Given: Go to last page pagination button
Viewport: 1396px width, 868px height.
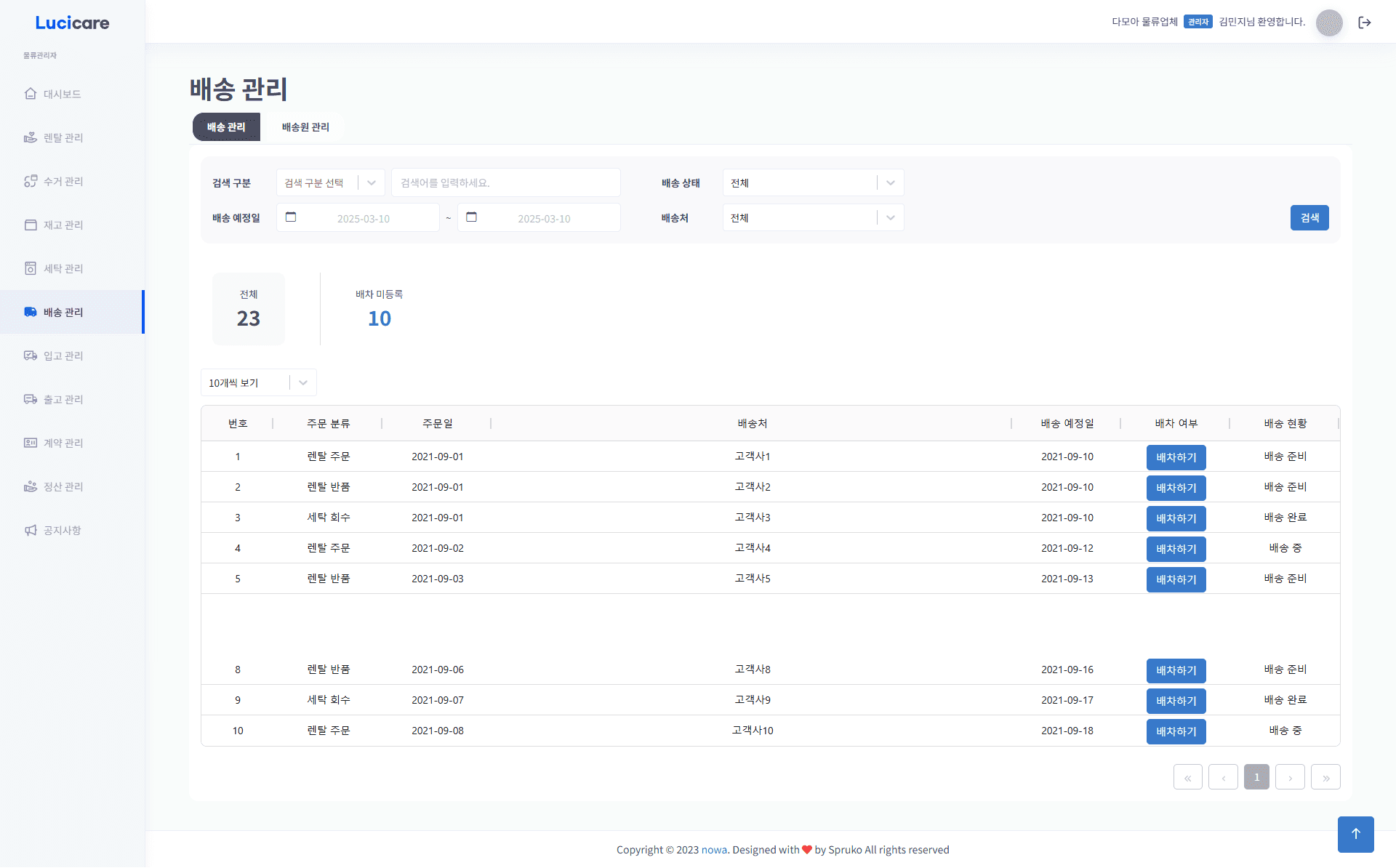Looking at the screenshot, I should click(1325, 777).
